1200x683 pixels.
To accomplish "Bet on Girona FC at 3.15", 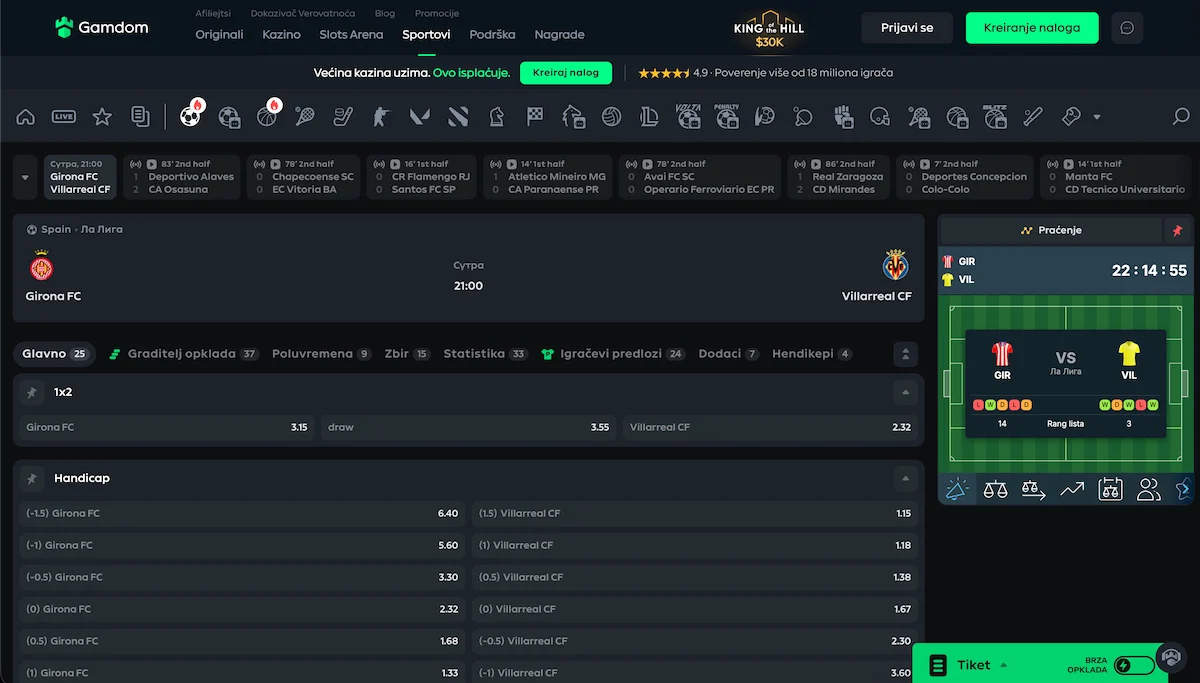I will [x=167, y=427].
